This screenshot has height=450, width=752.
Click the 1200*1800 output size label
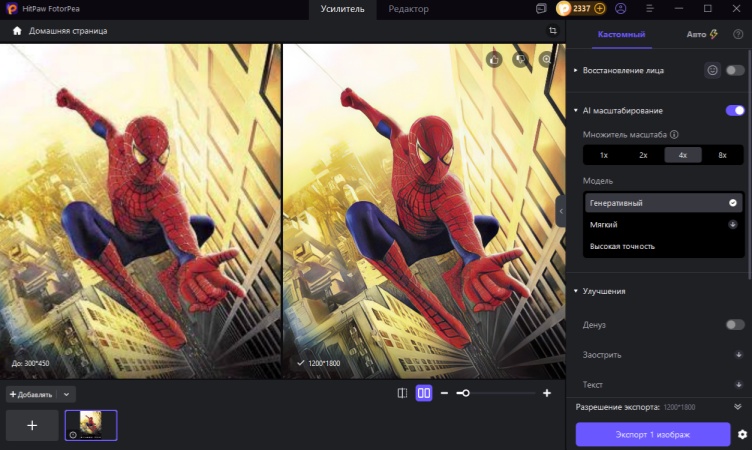[x=324, y=363]
